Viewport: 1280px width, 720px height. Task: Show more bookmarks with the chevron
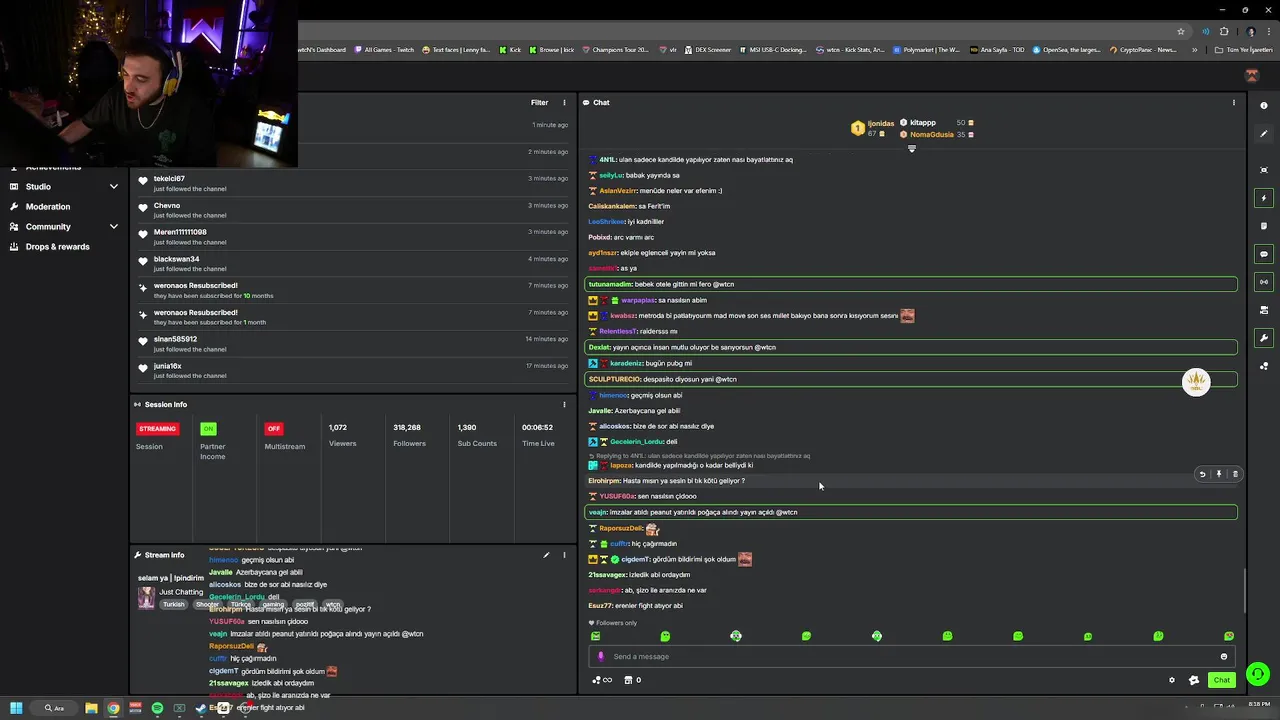(1194, 50)
